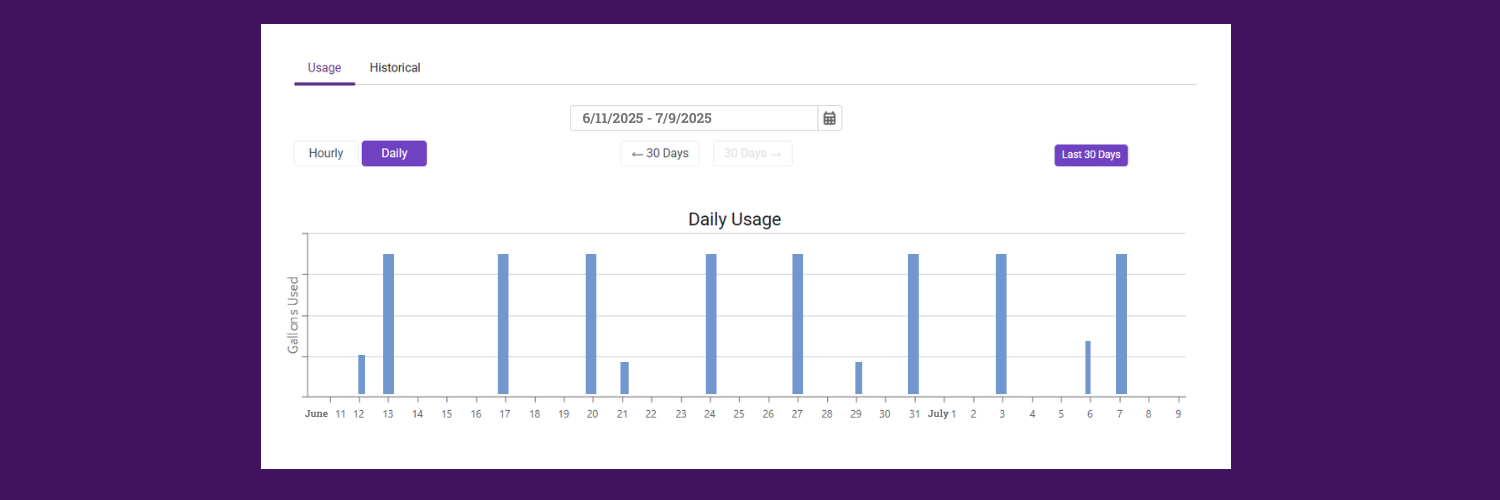This screenshot has height=500, width=1500.
Task: Click the July 7 usage bar
Action: tap(1121, 324)
